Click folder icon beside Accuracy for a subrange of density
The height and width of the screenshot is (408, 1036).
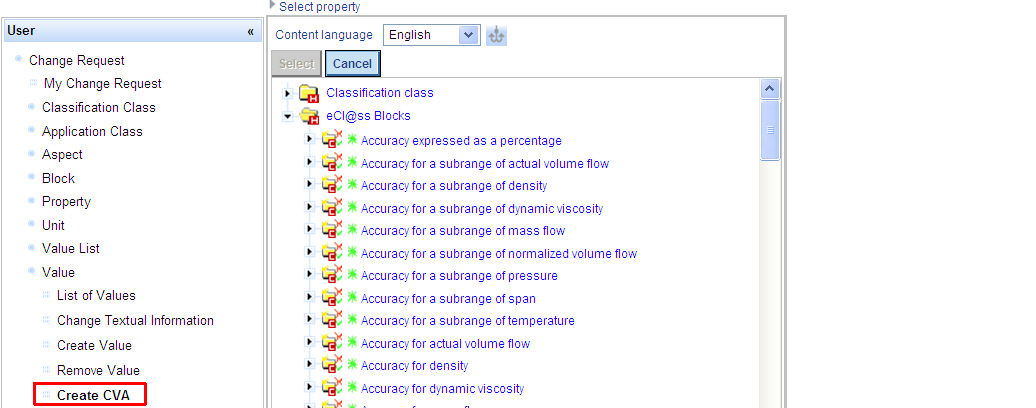click(331, 186)
